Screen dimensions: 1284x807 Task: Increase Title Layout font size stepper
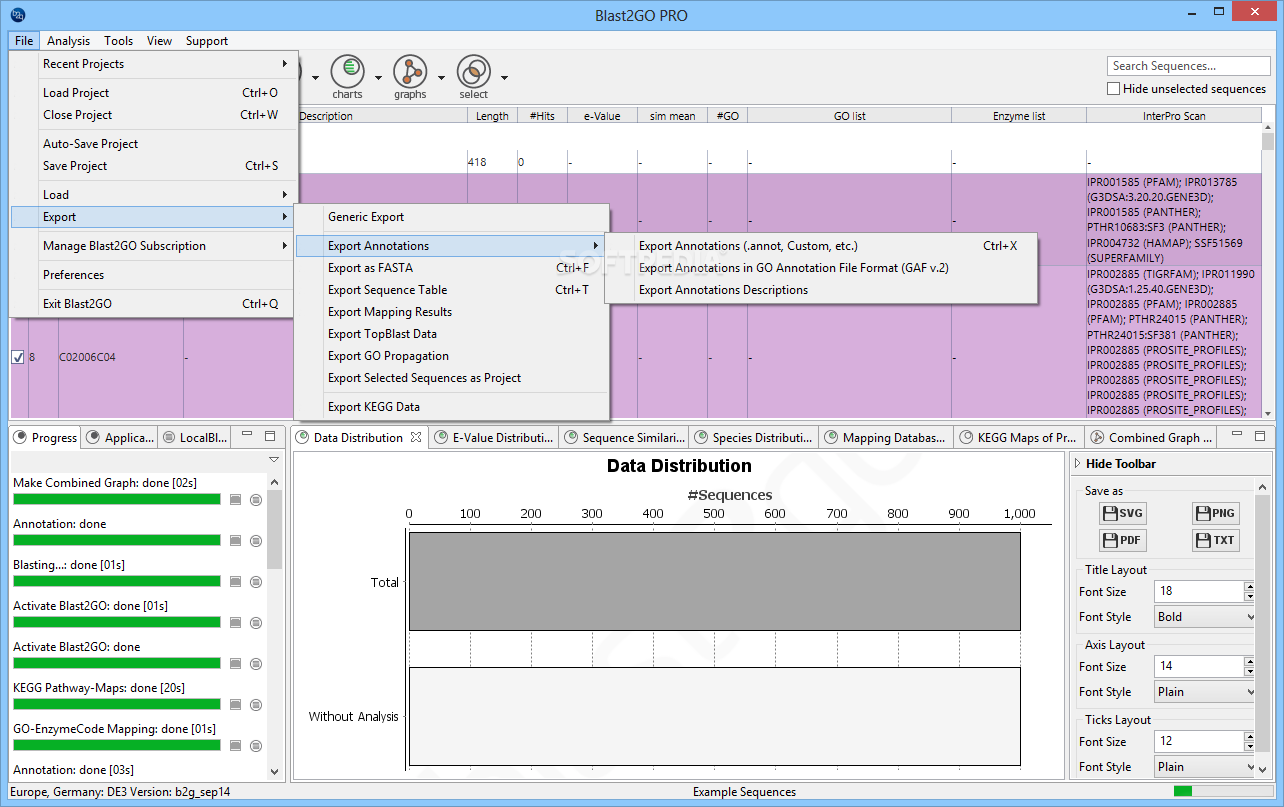tap(1249, 587)
